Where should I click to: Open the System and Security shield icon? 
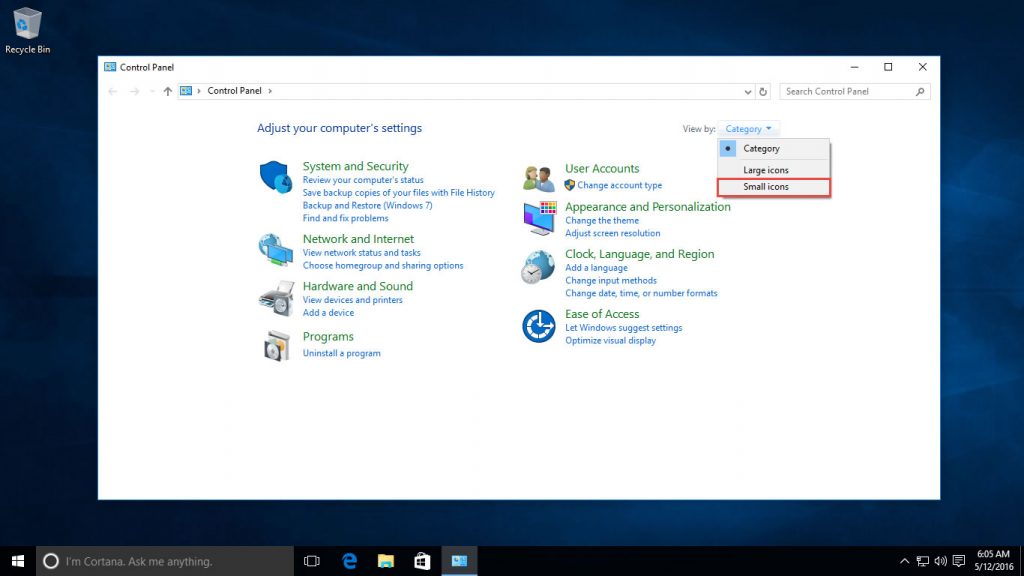[276, 173]
